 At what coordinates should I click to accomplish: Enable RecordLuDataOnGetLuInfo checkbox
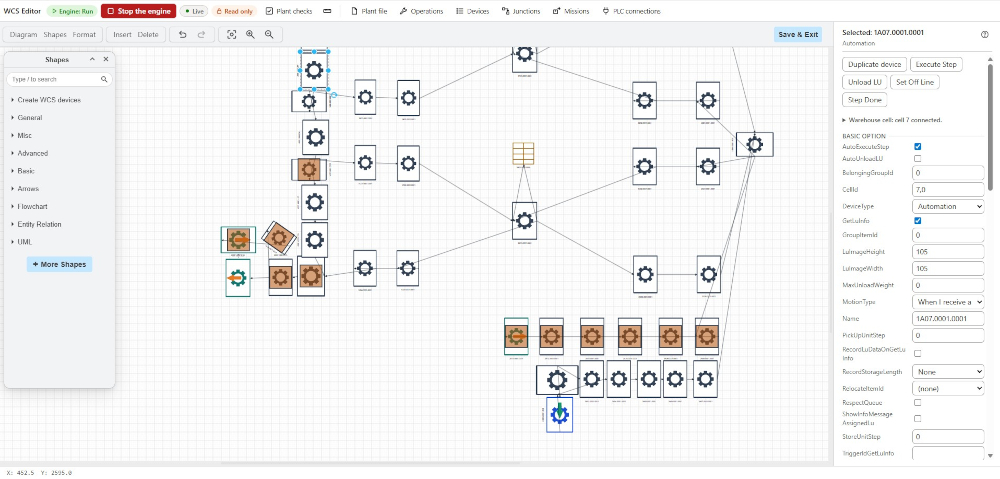coord(918,353)
